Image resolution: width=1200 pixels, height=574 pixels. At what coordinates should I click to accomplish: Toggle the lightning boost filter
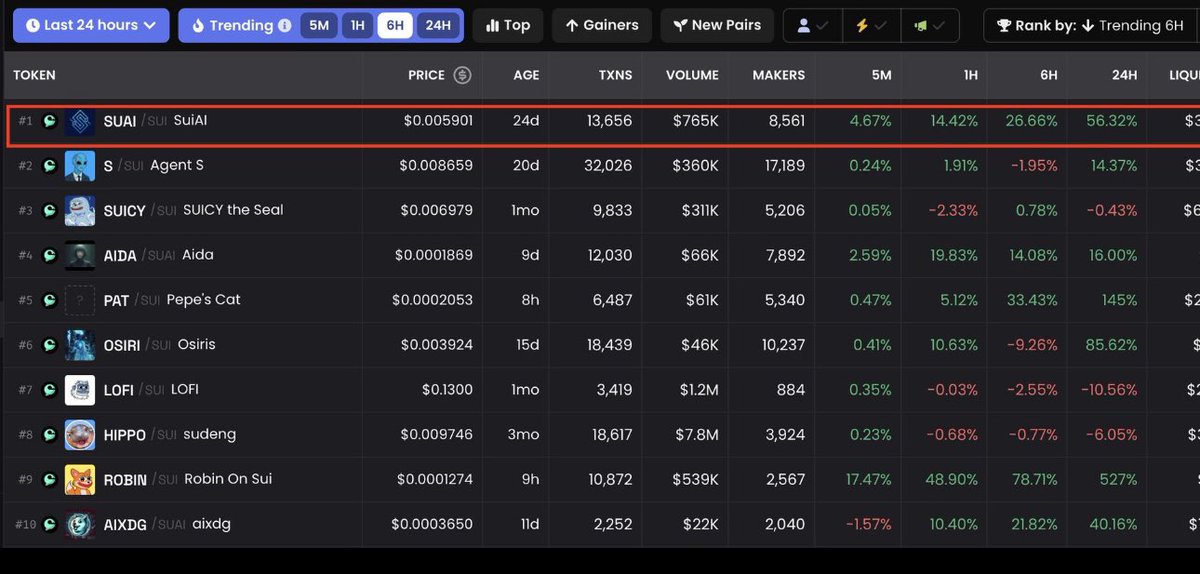(870, 25)
